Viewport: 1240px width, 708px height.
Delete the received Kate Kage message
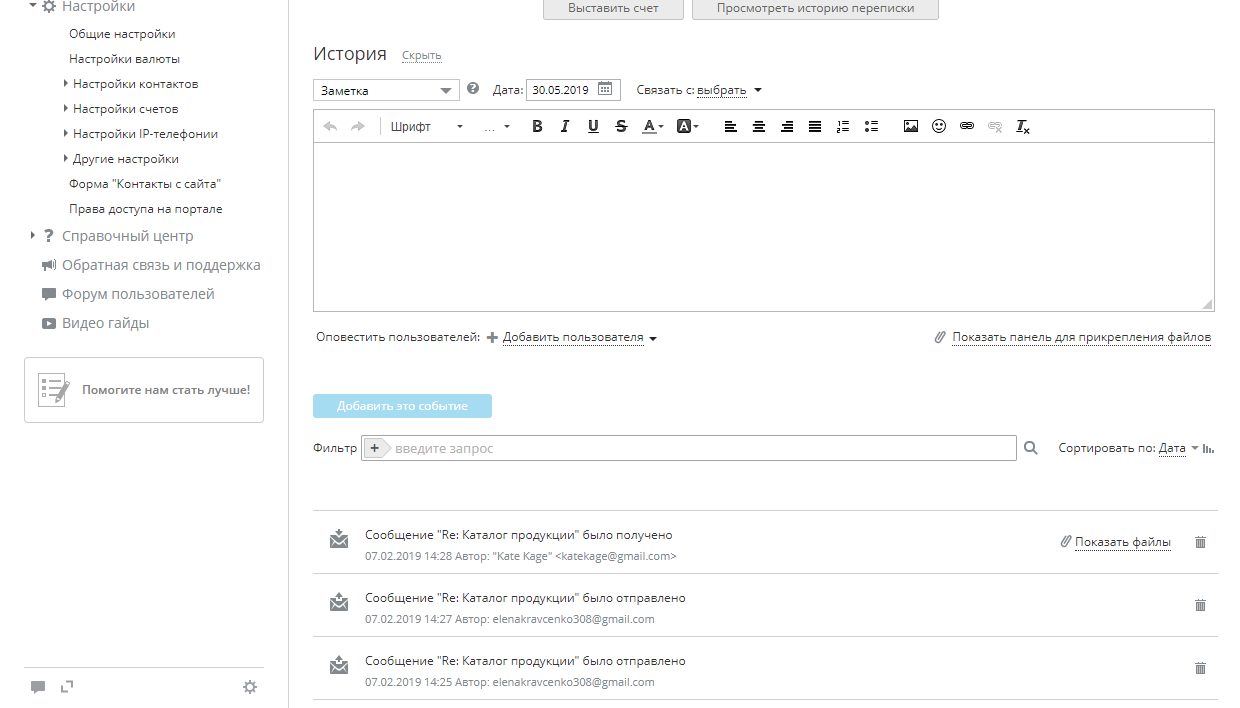(1200, 542)
